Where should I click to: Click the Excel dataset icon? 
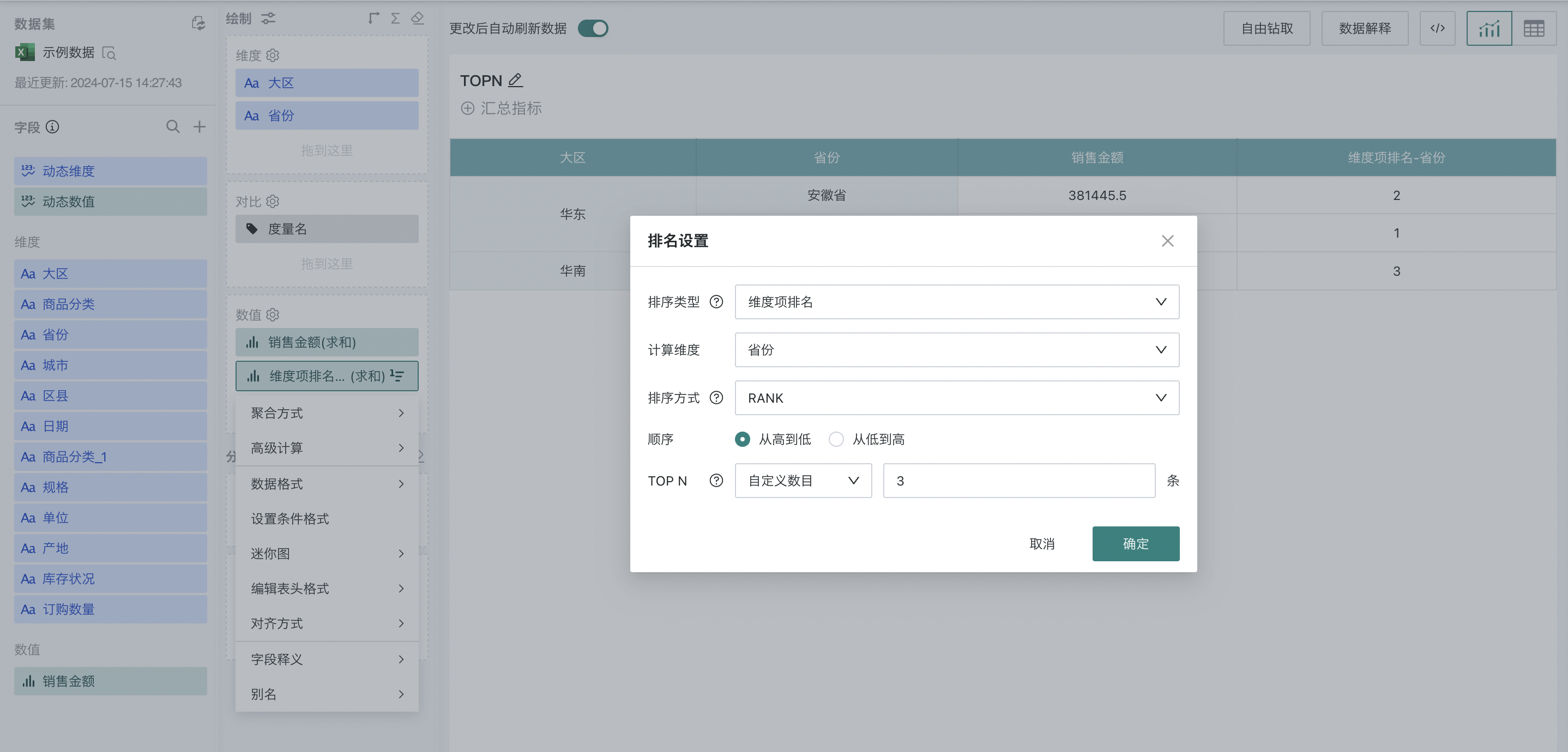(25, 52)
